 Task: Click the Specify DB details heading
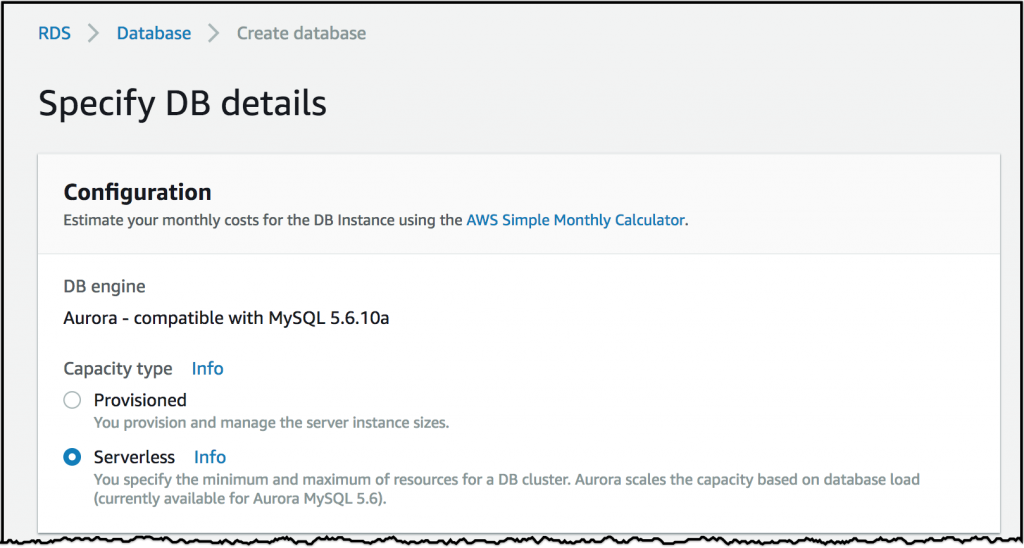click(183, 104)
